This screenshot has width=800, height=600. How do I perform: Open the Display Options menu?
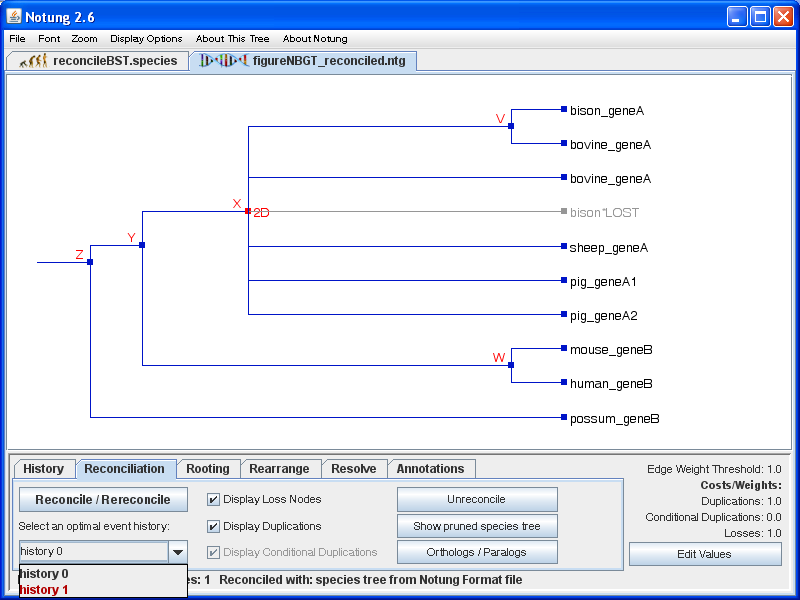(146, 39)
